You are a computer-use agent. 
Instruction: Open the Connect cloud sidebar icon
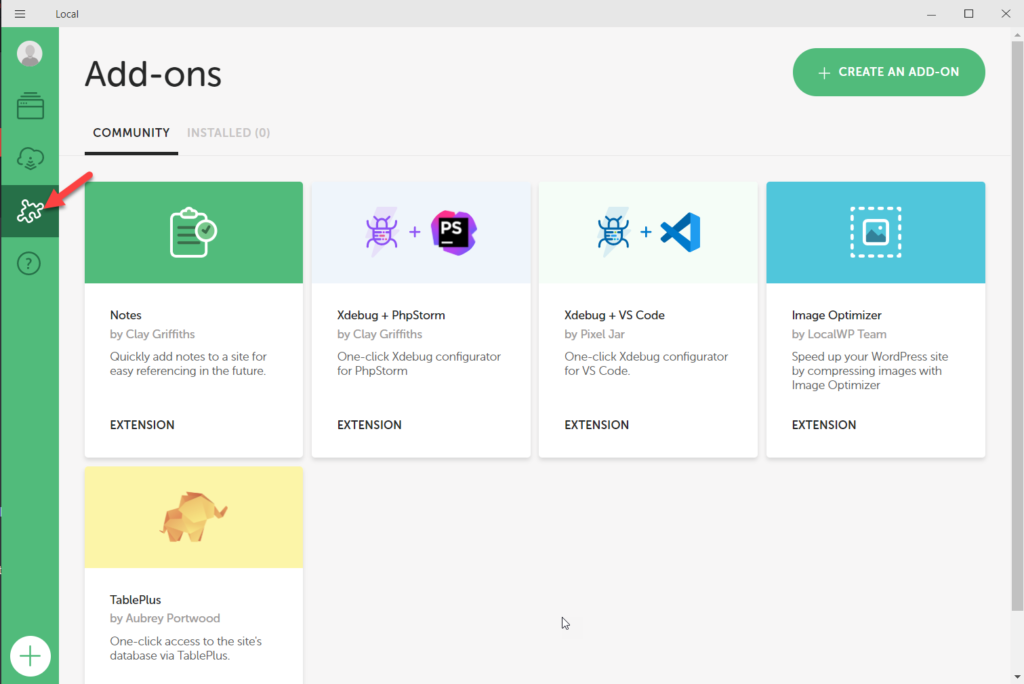click(x=30, y=159)
